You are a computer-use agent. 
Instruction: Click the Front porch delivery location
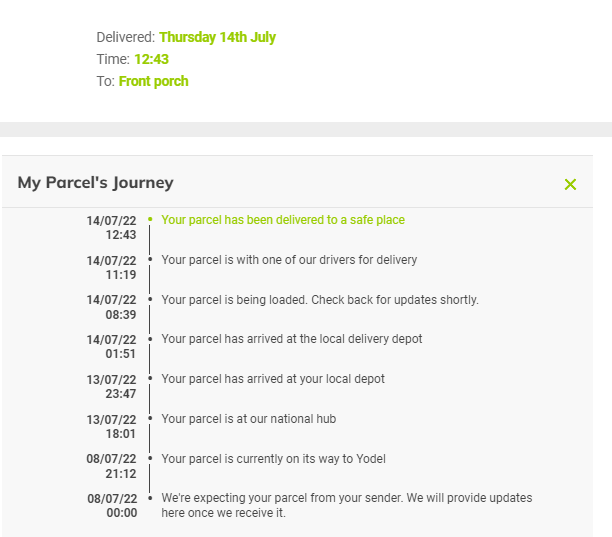click(x=153, y=81)
